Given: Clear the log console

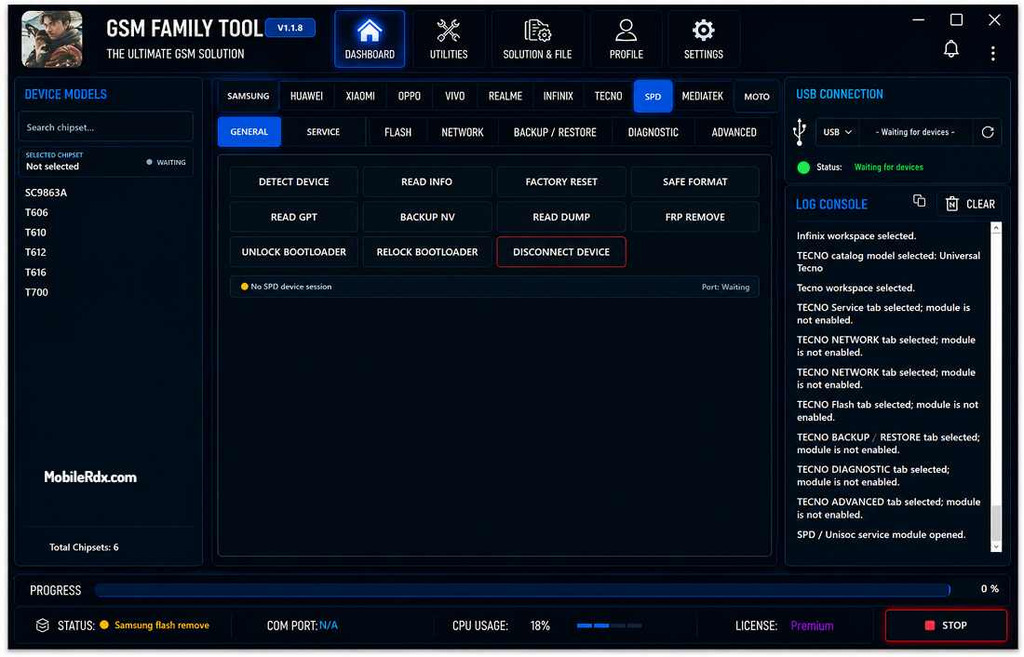Looking at the screenshot, I should pos(970,204).
